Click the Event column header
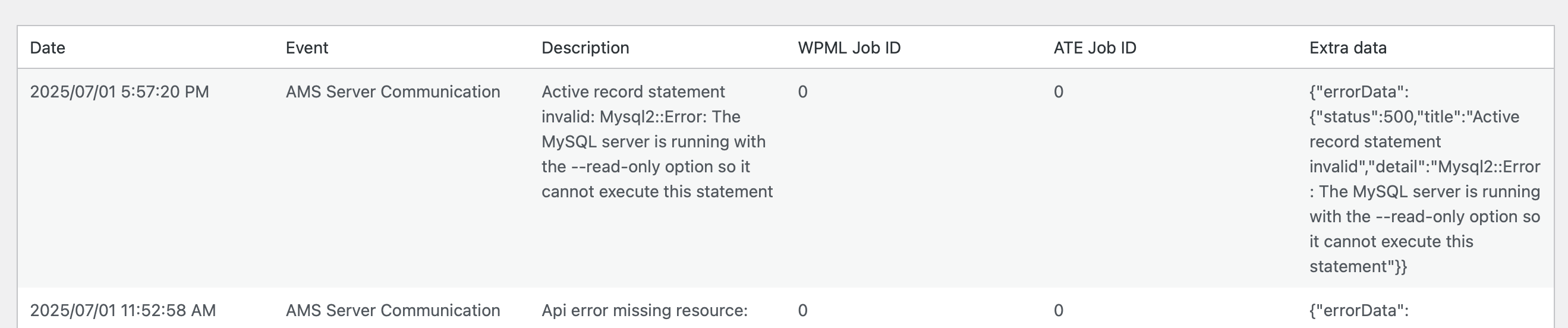The height and width of the screenshot is (328, 1568). pyautogui.click(x=307, y=48)
